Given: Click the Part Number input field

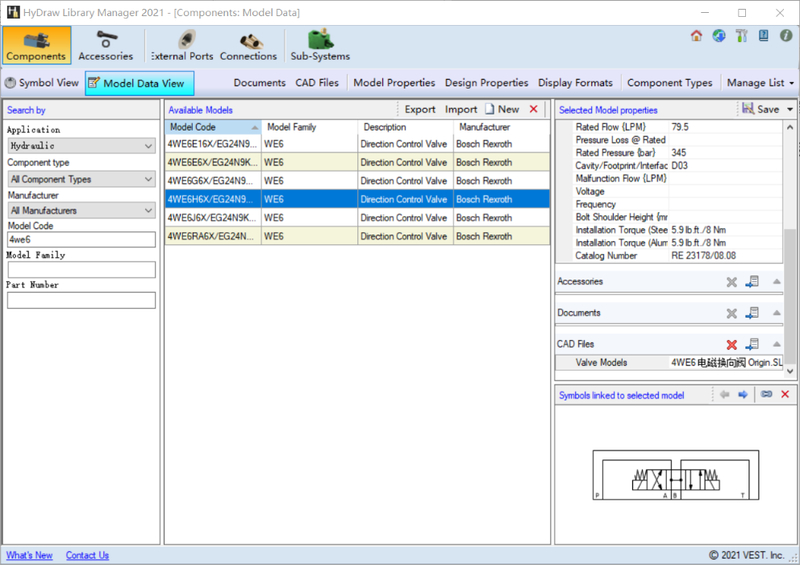Looking at the screenshot, I should 81,300.
